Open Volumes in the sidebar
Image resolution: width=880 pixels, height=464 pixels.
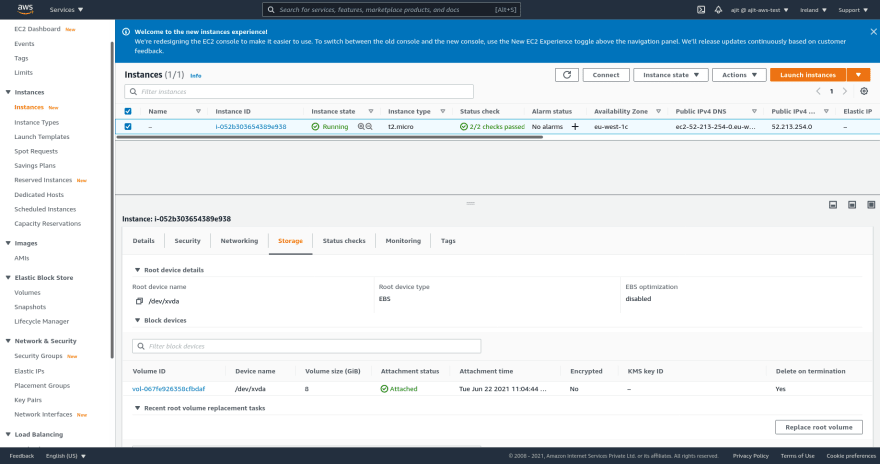click(x=28, y=292)
